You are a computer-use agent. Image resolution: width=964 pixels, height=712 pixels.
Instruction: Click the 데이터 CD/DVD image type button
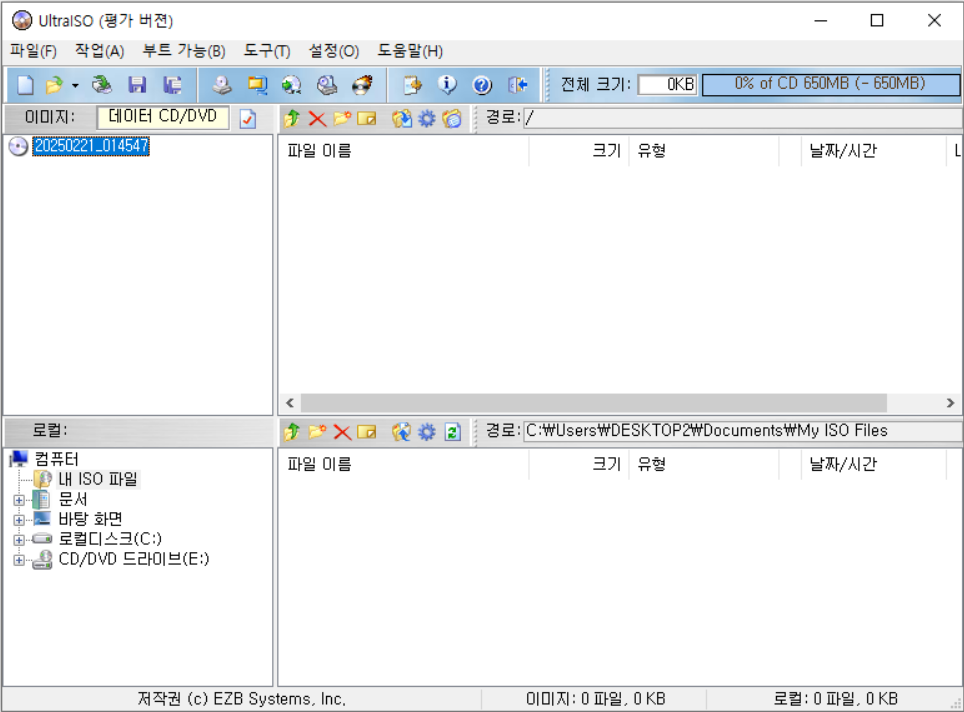(x=163, y=117)
